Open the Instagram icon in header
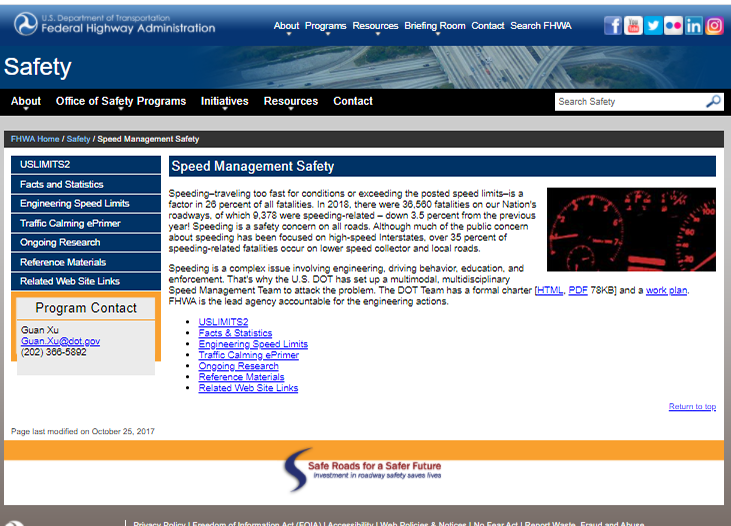Image resolution: width=731 pixels, height=526 pixels. point(714,26)
